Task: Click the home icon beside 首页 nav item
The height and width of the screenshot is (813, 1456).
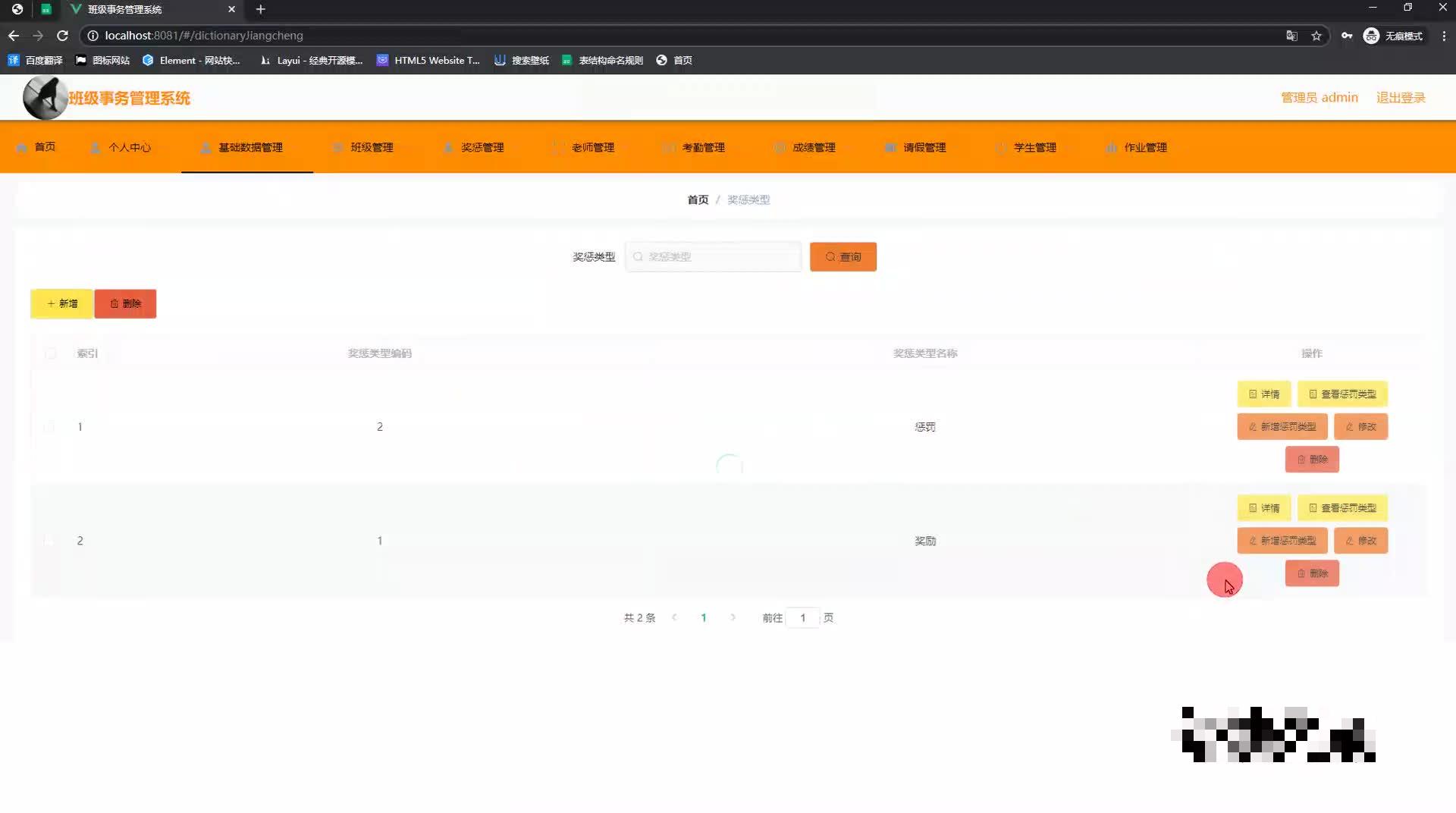Action: (x=24, y=147)
